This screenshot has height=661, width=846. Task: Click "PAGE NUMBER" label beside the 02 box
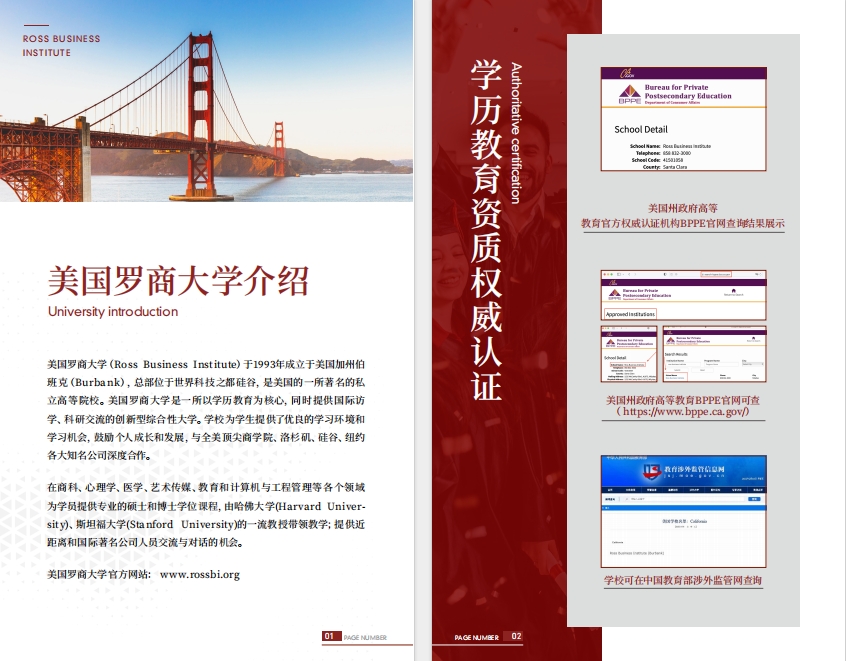(476, 637)
